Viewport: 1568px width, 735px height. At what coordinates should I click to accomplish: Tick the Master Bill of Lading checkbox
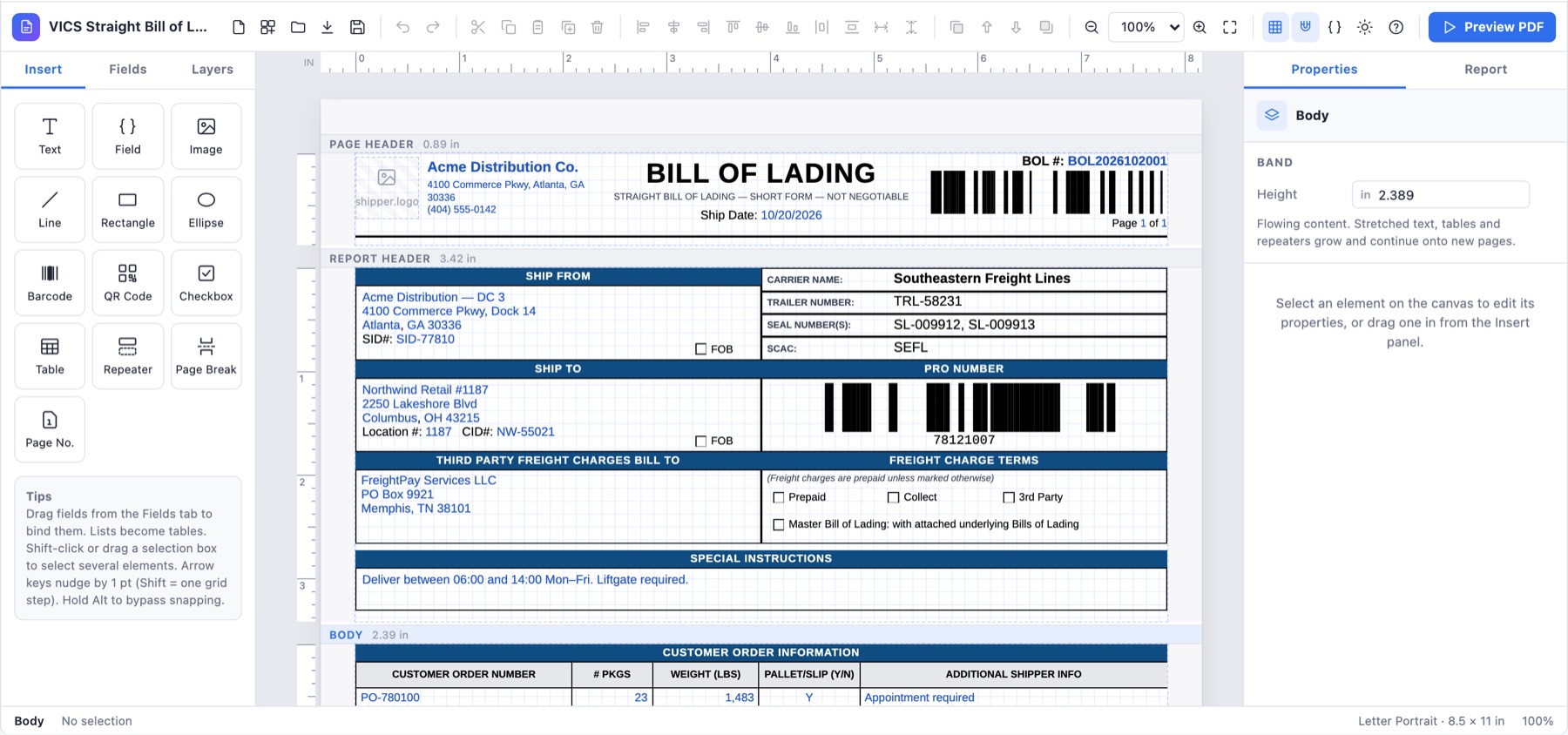[x=779, y=524]
